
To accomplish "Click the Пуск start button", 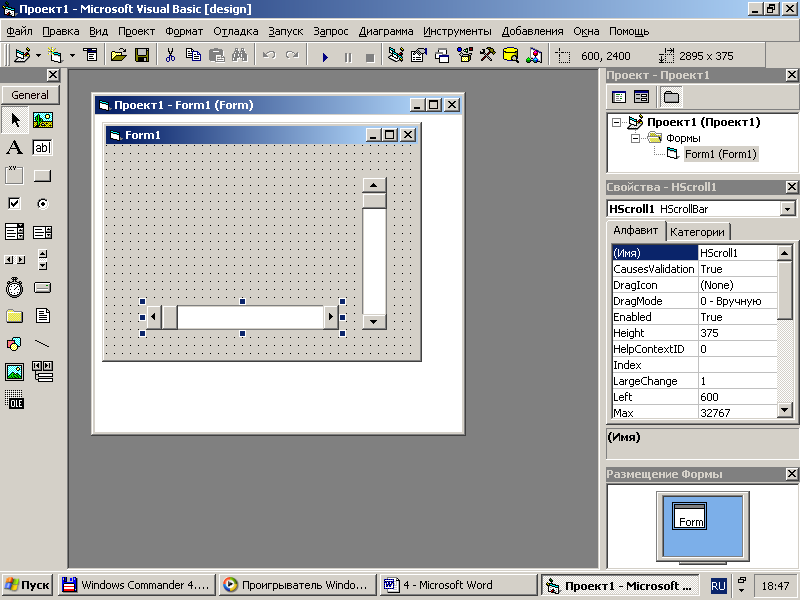I will click(28, 585).
